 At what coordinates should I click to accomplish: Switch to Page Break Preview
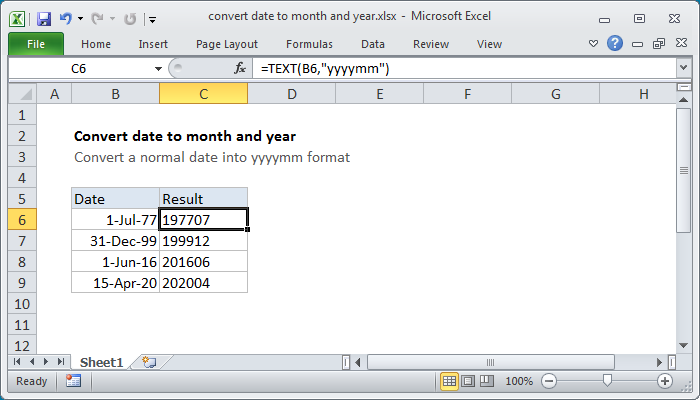[x=487, y=381]
